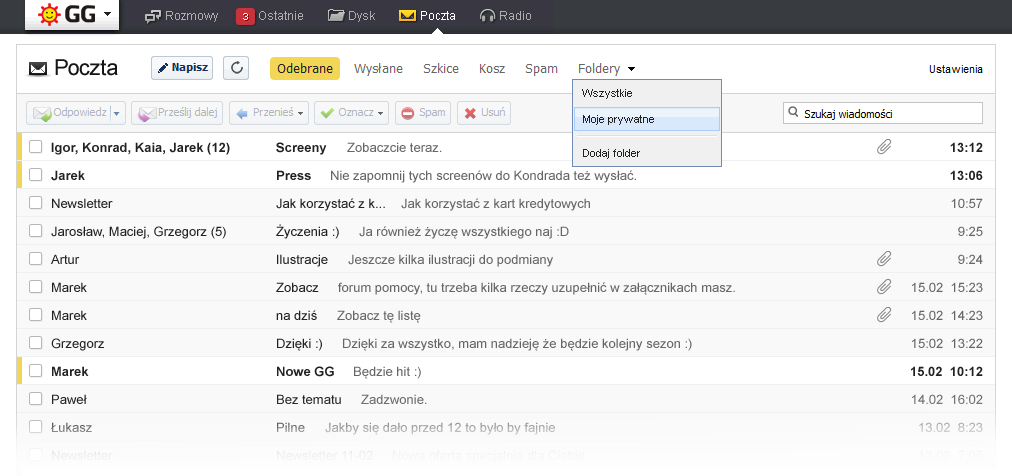1012x476 pixels.
Task: Tick checkbox for Igor, Konrad, Kaia, Jarek
Action: (x=35, y=147)
